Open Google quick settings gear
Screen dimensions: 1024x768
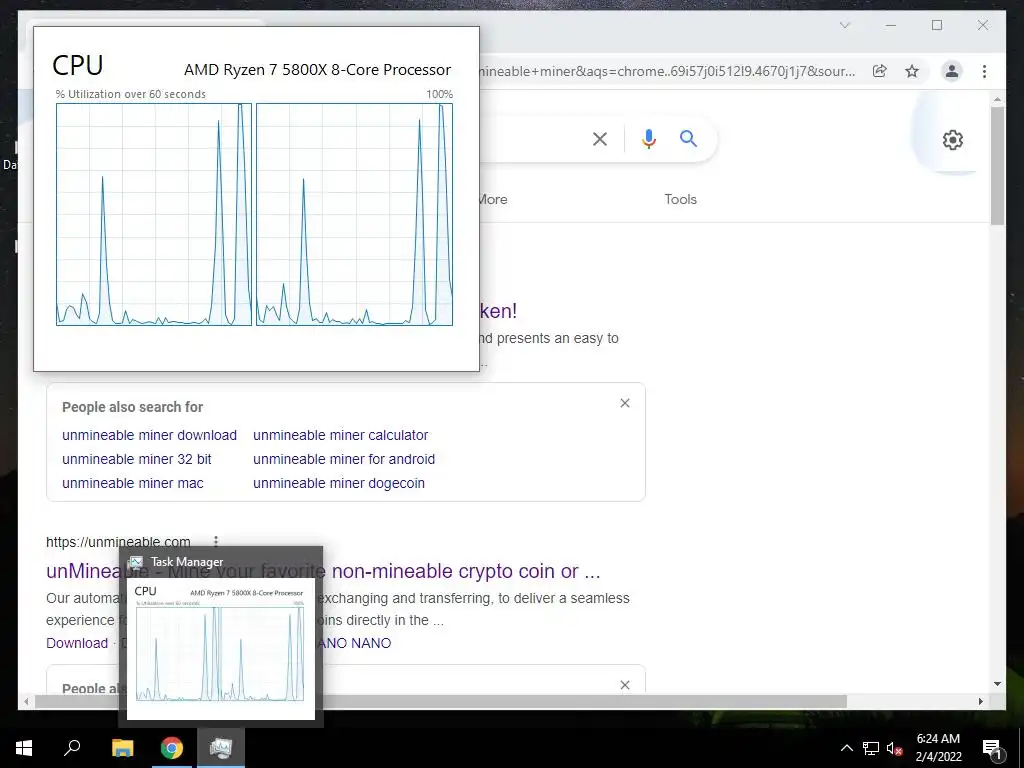pyautogui.click(x=953, y=140)
